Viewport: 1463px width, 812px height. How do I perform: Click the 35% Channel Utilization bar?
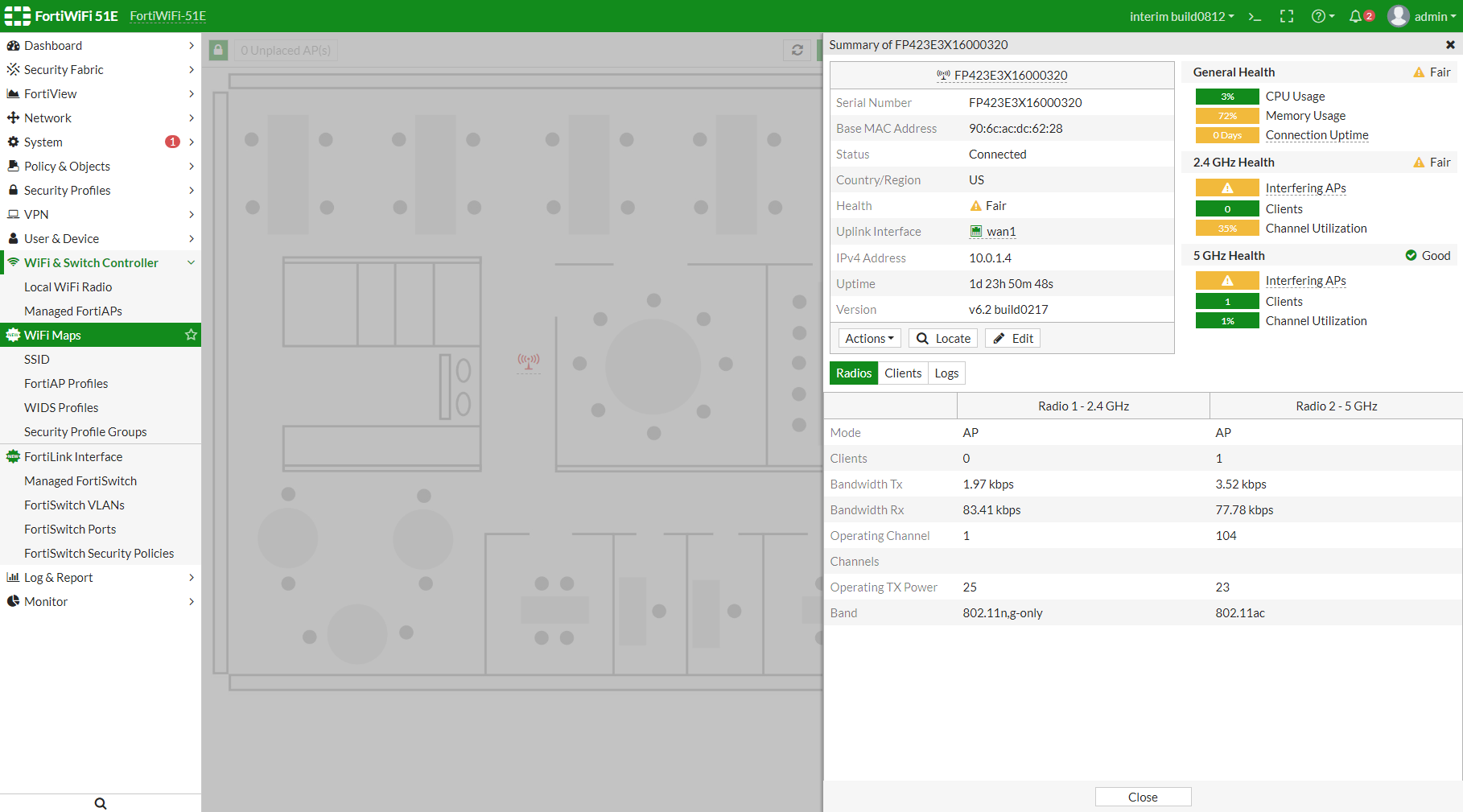pos(1227,229)
